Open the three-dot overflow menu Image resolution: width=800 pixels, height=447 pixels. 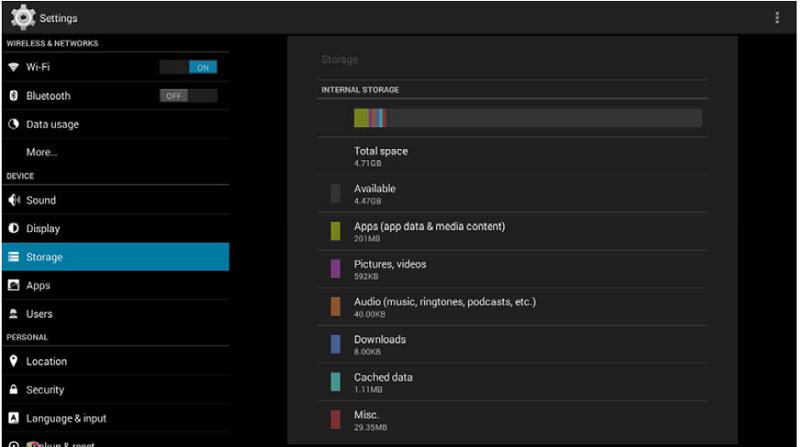[777, 18]
